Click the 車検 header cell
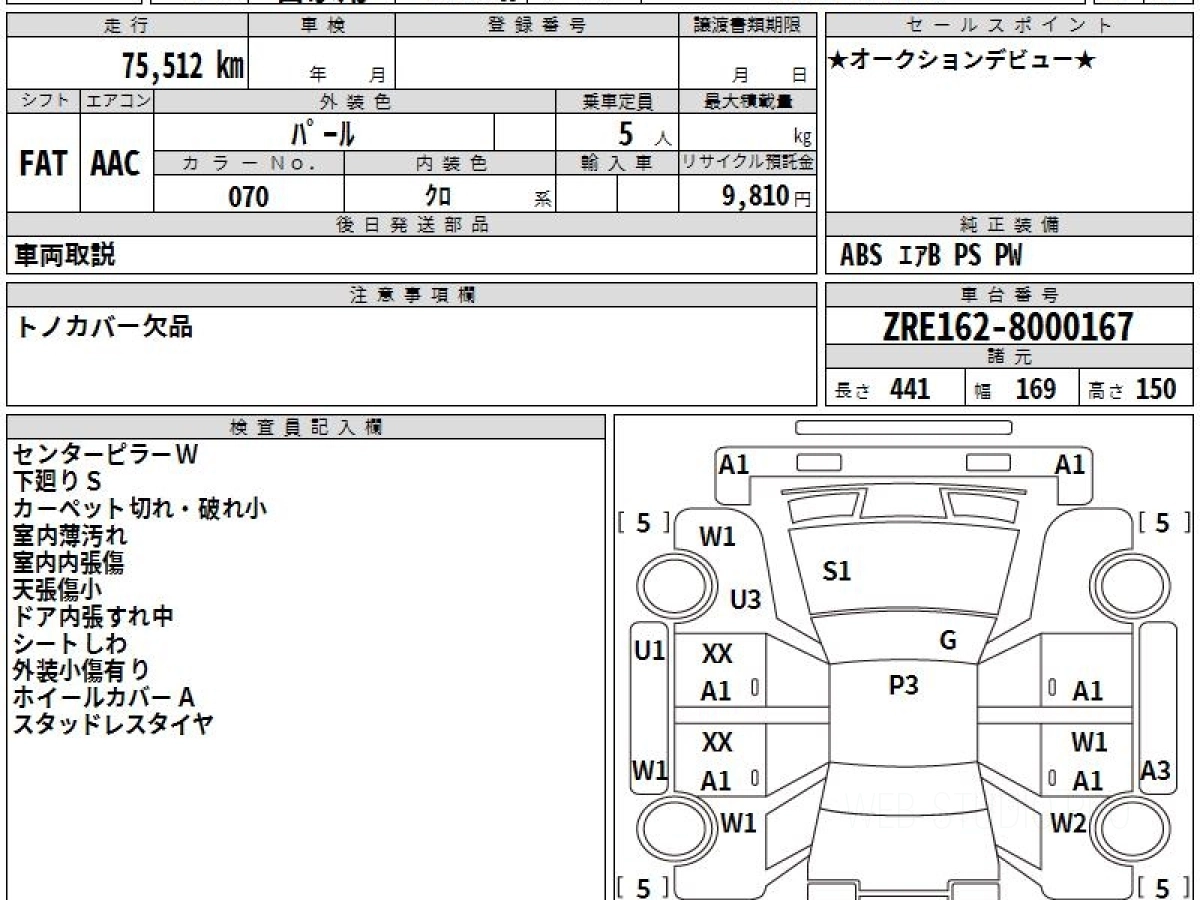1200x900 pixels. coord(321,26)
